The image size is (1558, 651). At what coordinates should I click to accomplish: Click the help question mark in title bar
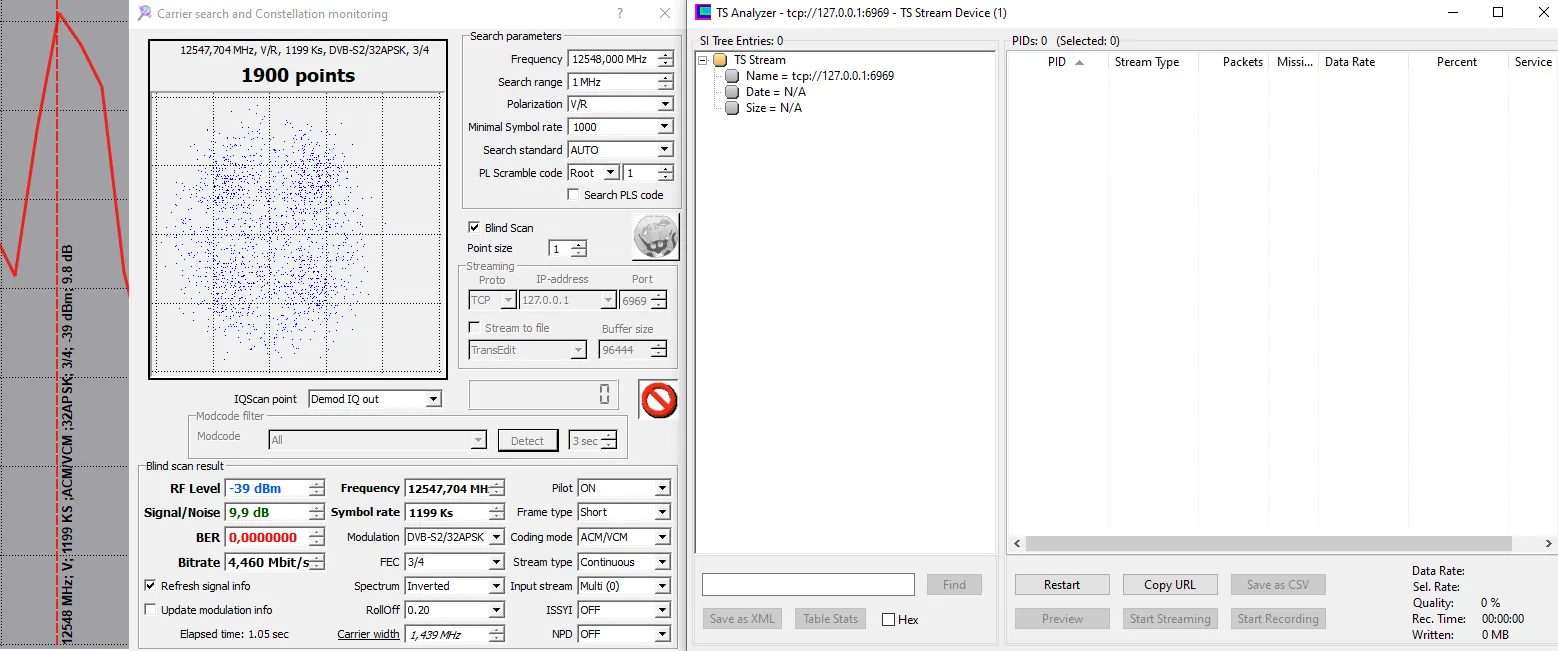point(620,14)
